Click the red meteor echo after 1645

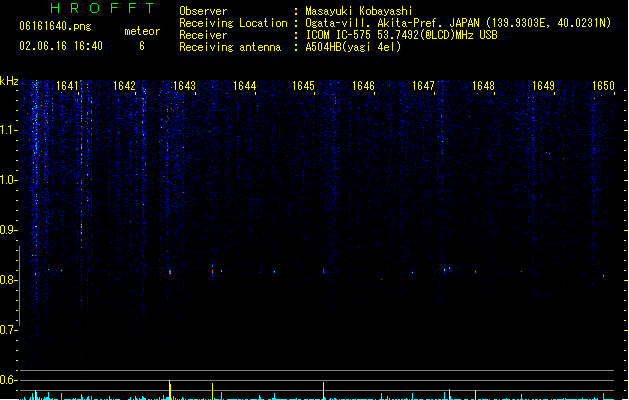click(x=323, y=271)
